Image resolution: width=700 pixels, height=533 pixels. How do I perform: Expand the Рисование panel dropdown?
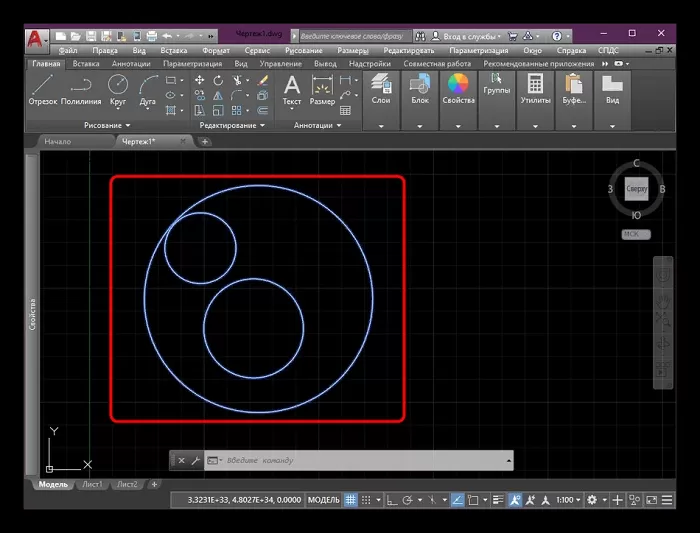(x=128, y=125)
